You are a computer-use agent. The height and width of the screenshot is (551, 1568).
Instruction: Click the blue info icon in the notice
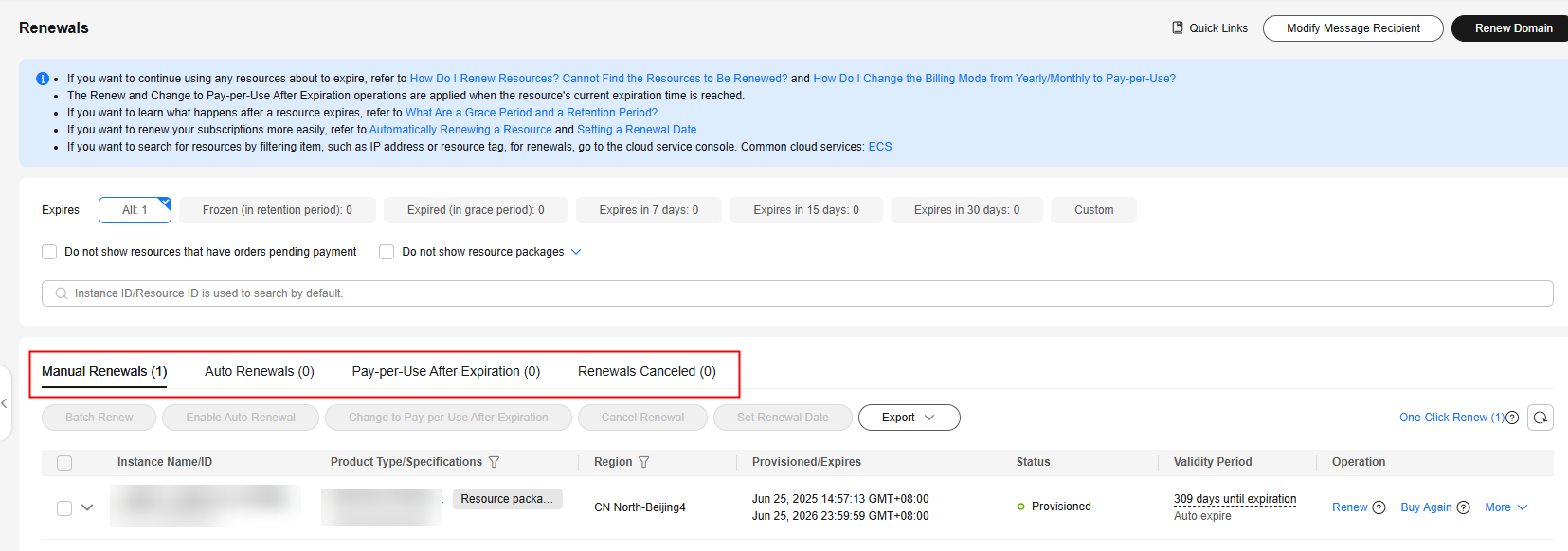43,79
